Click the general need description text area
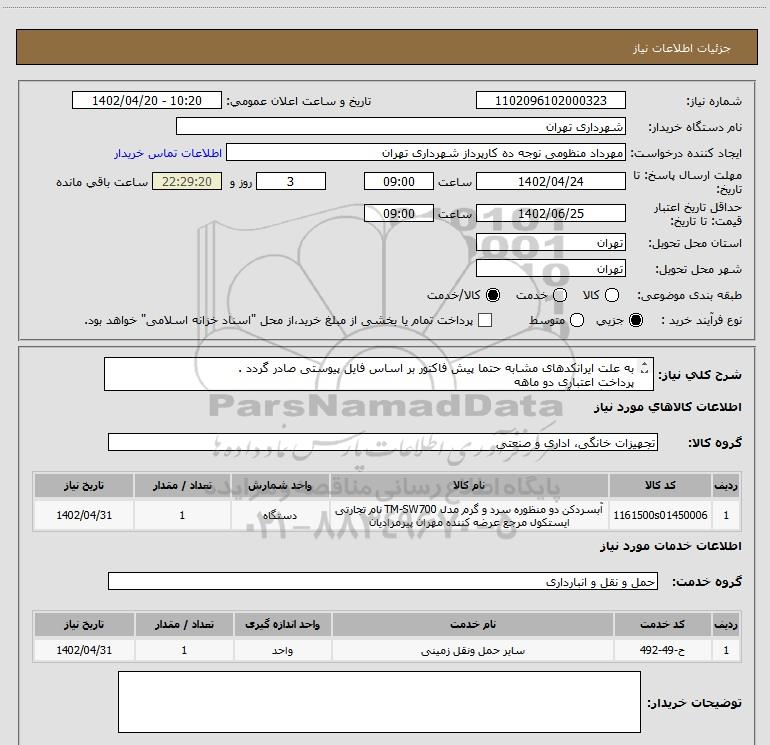770x745 pixels. 379,374
